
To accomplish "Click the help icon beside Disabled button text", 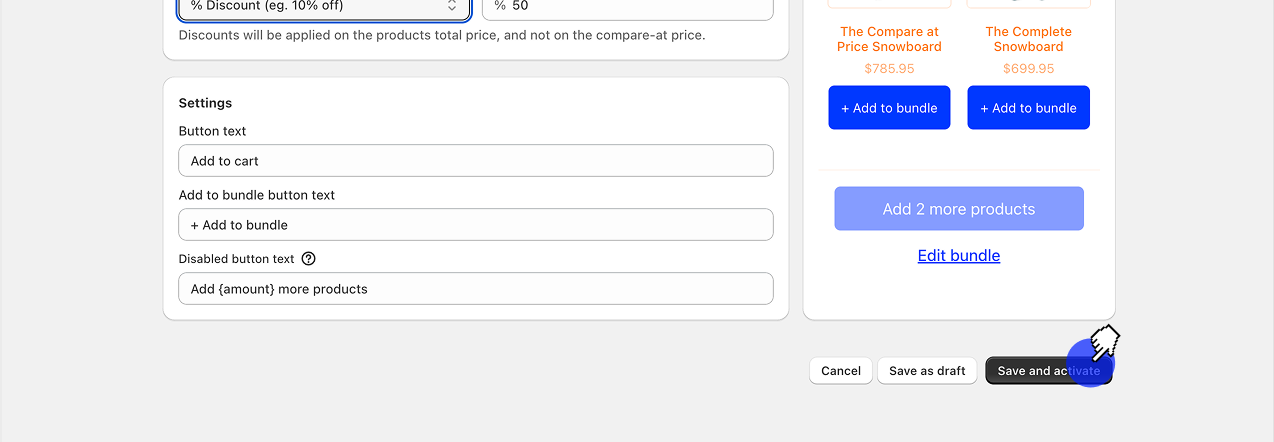I will pos(308,259).
